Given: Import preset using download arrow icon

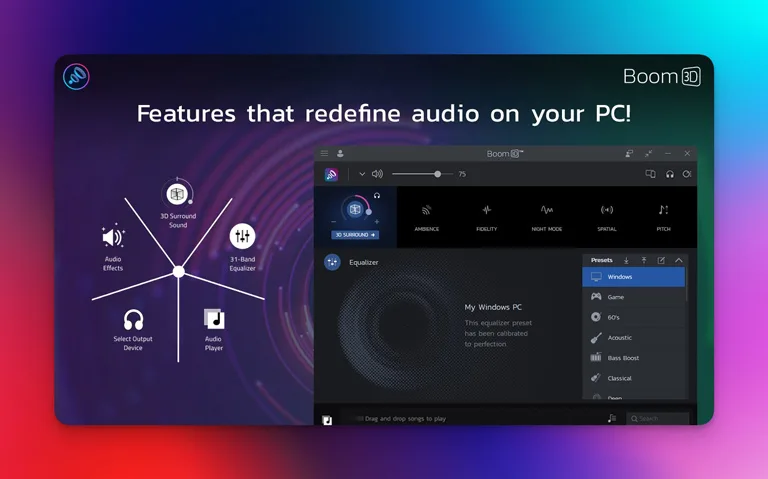Looking at the screenshot, I should point(626,260).
